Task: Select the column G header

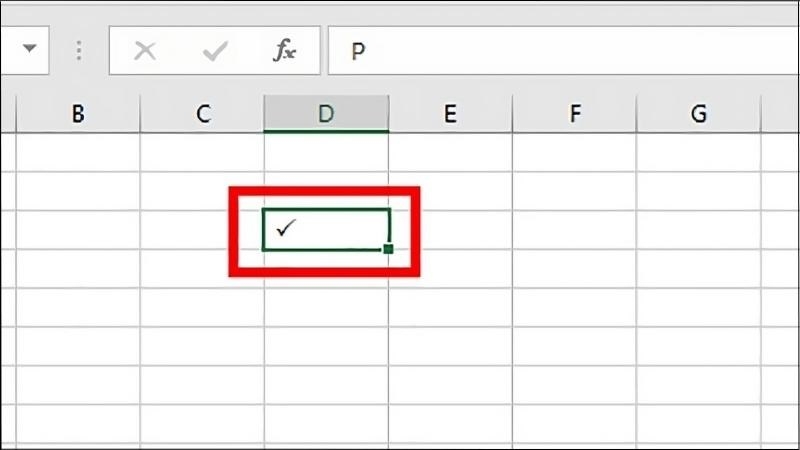Action: pos(699,113)
